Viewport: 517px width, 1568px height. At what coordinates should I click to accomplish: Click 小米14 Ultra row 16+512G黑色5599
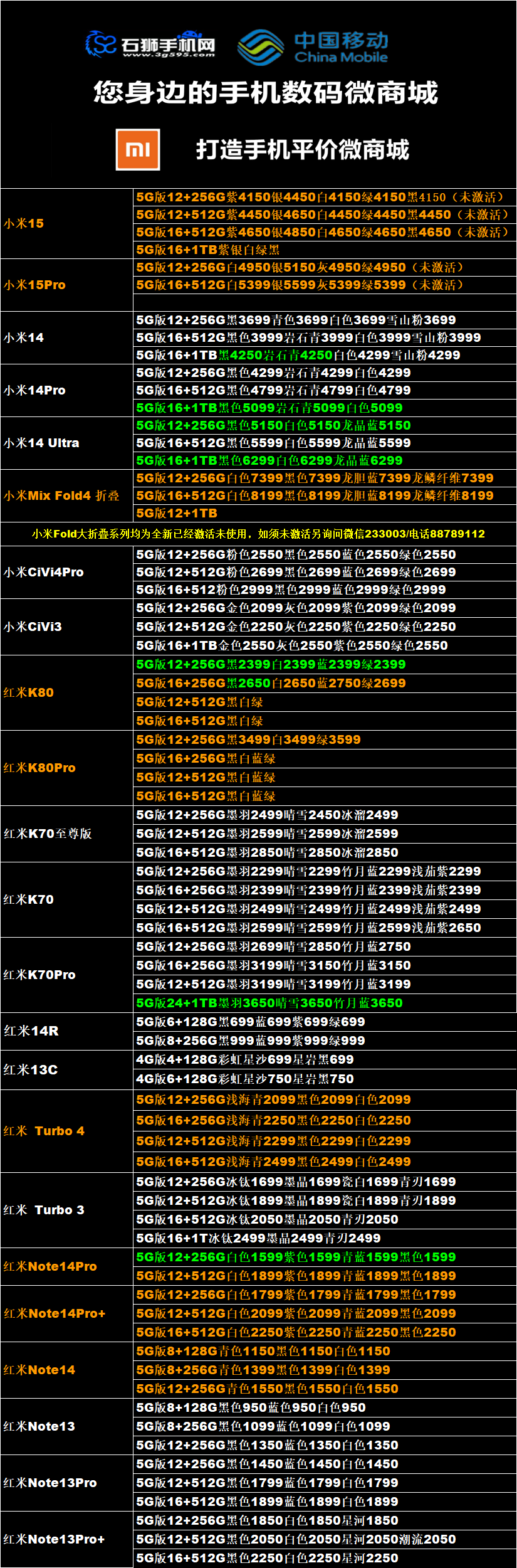325,443
